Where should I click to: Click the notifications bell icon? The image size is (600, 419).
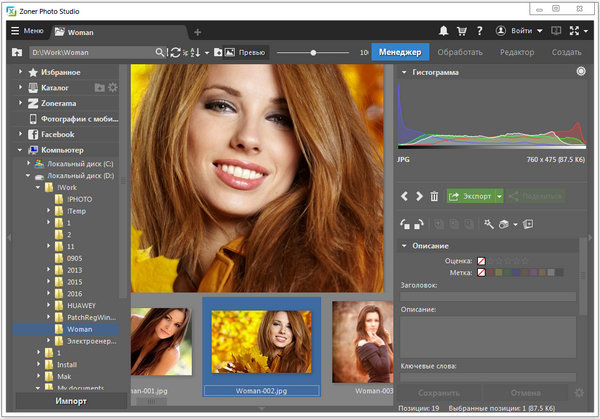tap(444, 31)
